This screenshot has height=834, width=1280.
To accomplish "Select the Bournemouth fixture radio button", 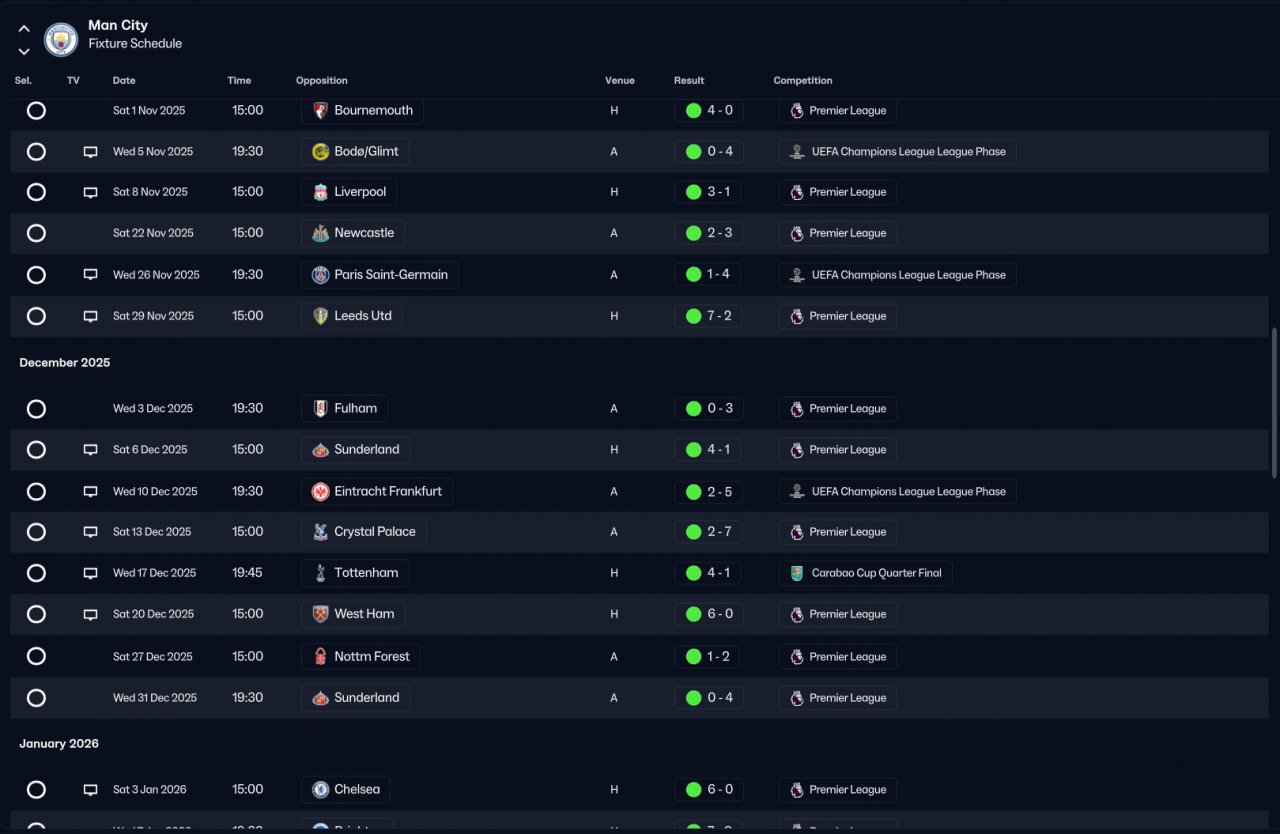I will click(x=36, y=110).
